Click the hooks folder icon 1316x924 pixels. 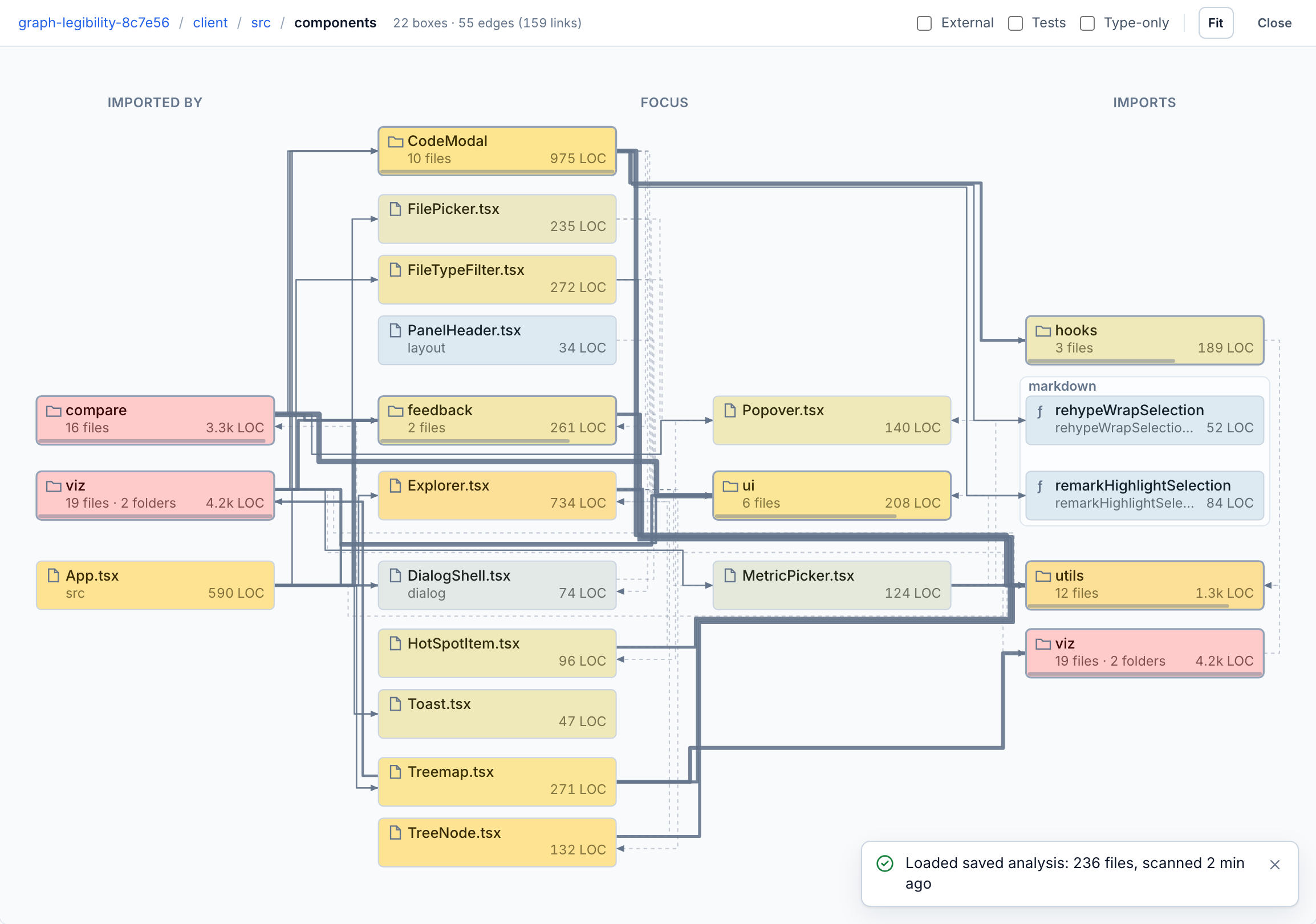[1043, 331]
